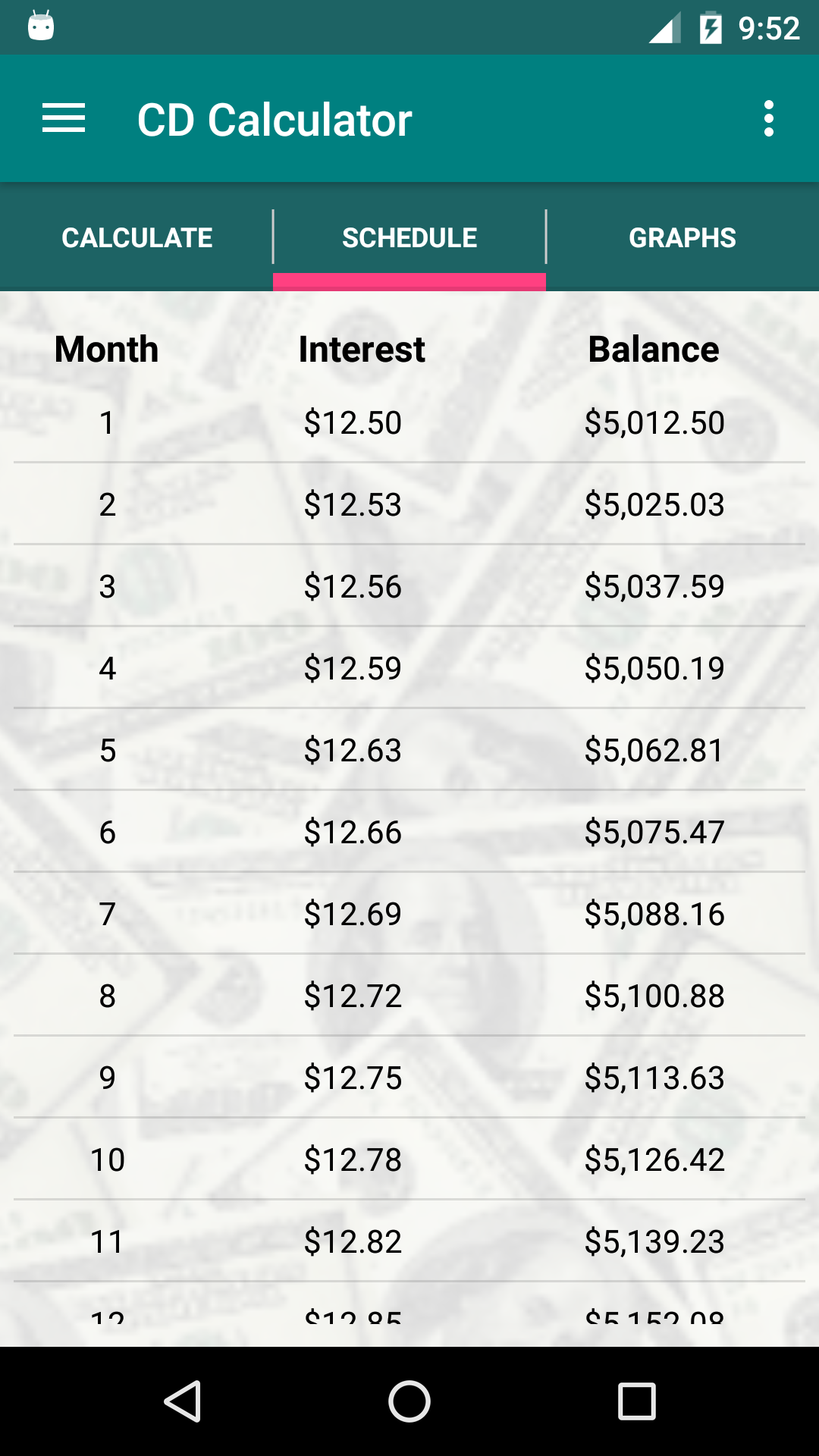Select the Balance column header
The image size is (819, 1456).
click(654, 349)
